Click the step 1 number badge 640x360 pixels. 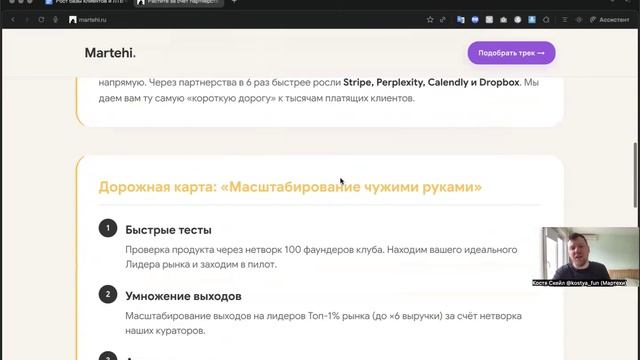[x=108, y=228]
